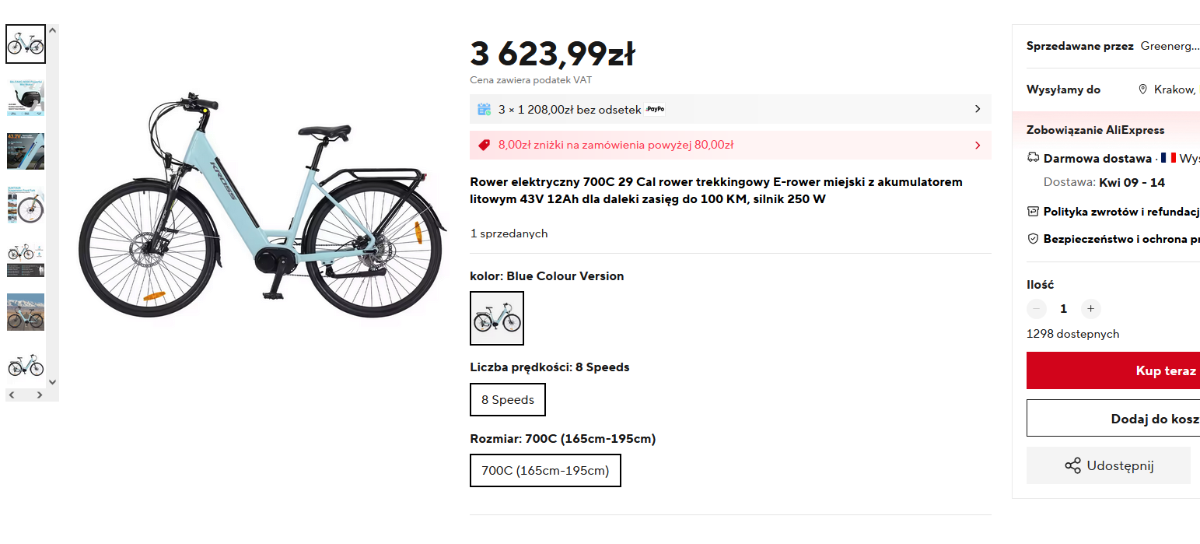Click the PayPo installment logo
The image size is (1200, 544).
[x=655, y=109]
